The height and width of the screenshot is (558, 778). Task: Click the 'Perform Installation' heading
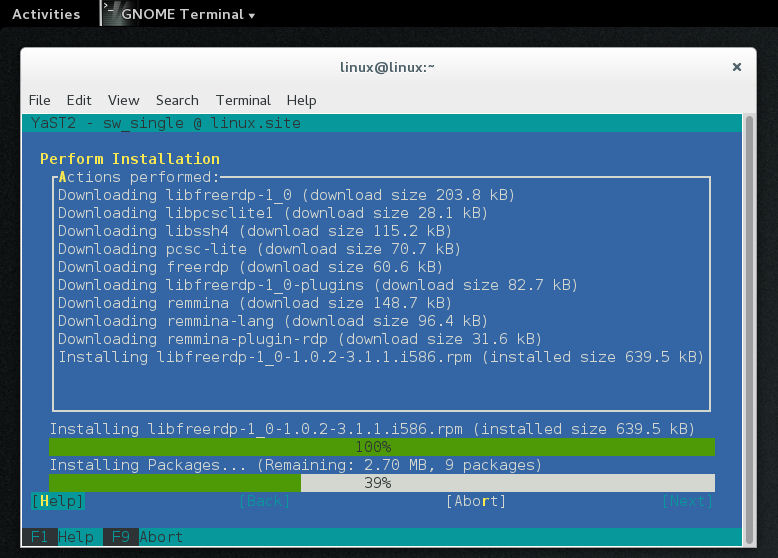click(130, 159)
